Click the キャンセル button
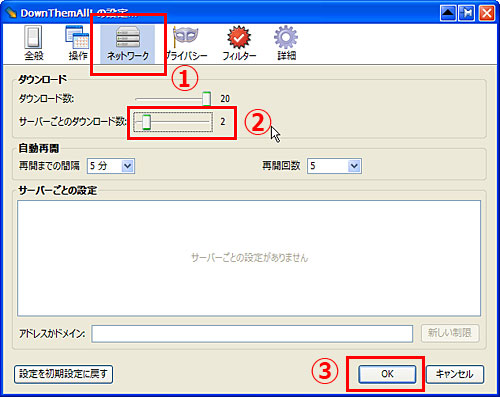 (x=455, y=374)
